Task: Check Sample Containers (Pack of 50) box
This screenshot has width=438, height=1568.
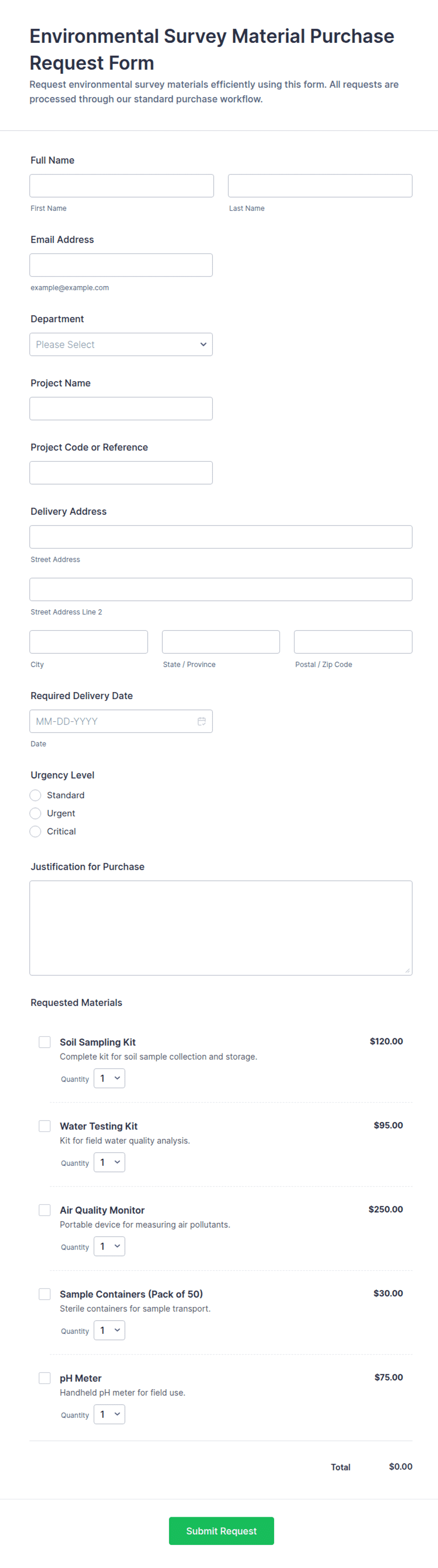Action: [x=44, y=1294]
